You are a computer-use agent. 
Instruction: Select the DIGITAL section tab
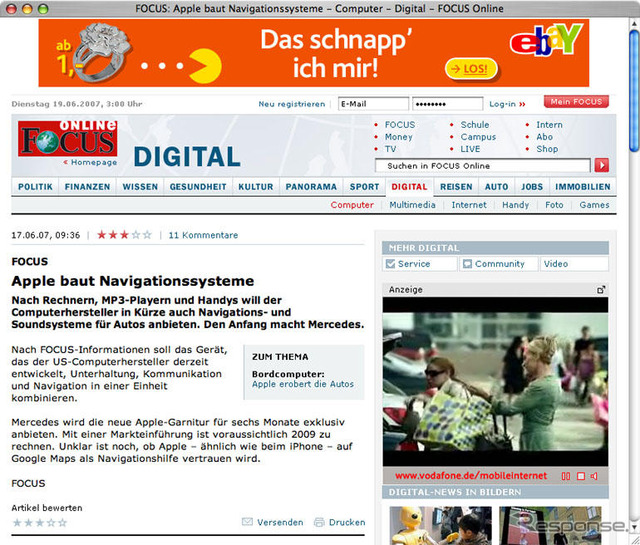tap(409, 187)
